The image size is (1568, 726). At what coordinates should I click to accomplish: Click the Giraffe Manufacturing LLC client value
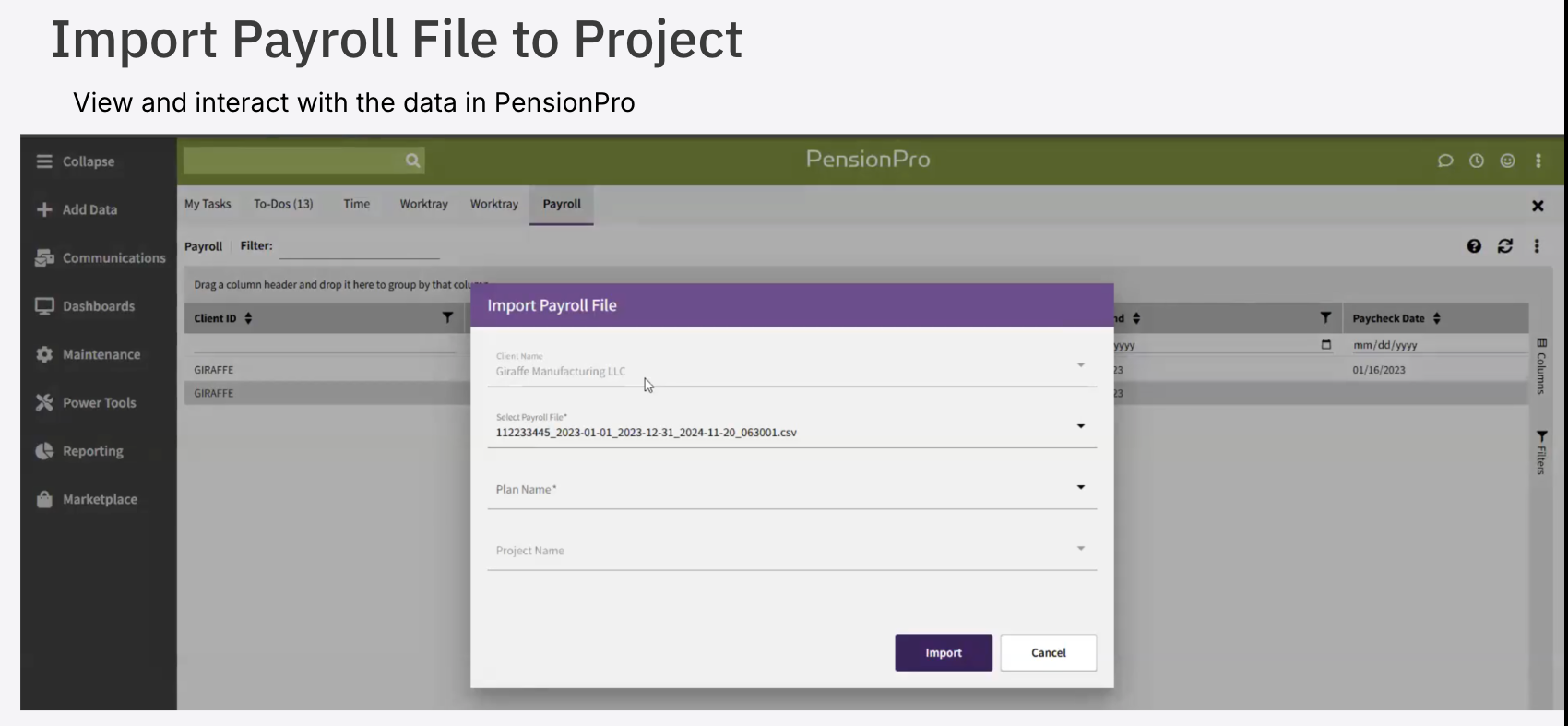[x=561, y=372]
